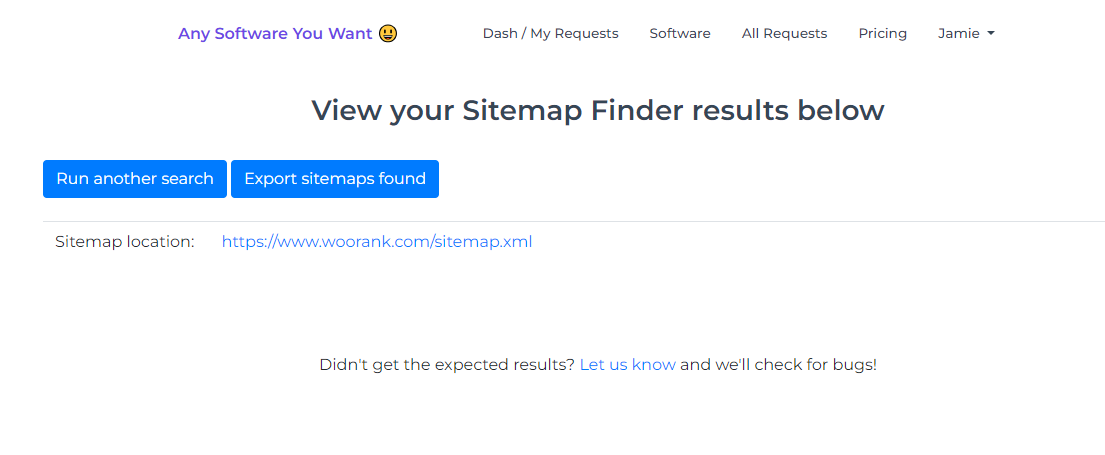Open the Jamie account dropdown
1105x455 pixels.
pos(966,33)
